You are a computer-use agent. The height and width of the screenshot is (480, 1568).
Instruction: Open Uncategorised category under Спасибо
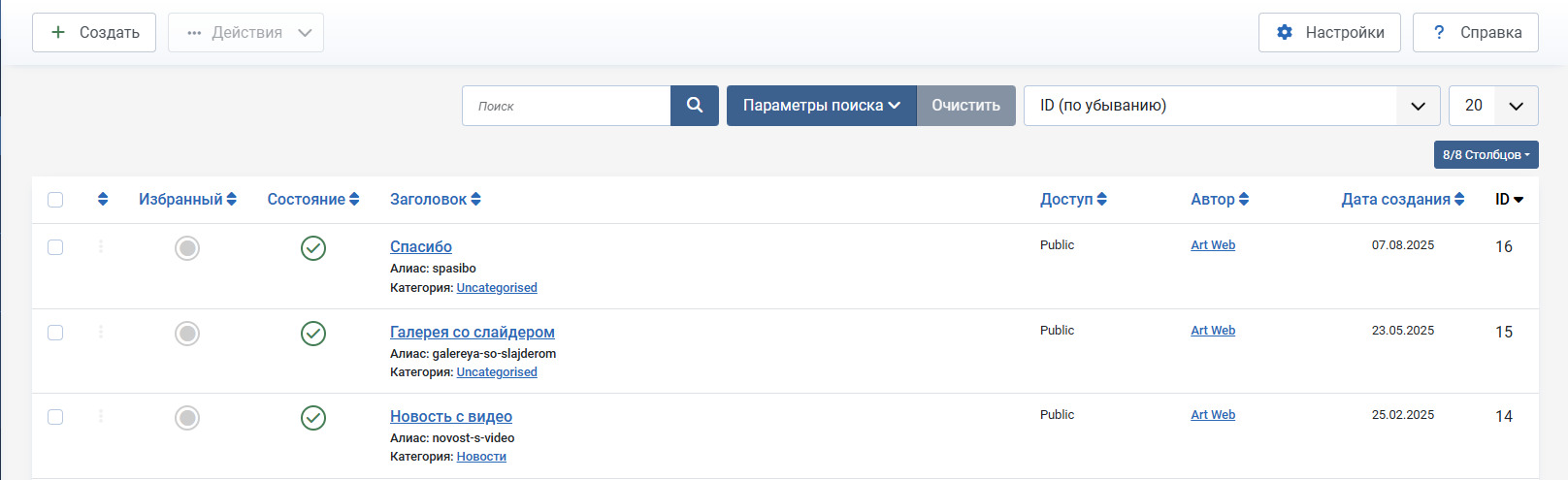[497, 288]
